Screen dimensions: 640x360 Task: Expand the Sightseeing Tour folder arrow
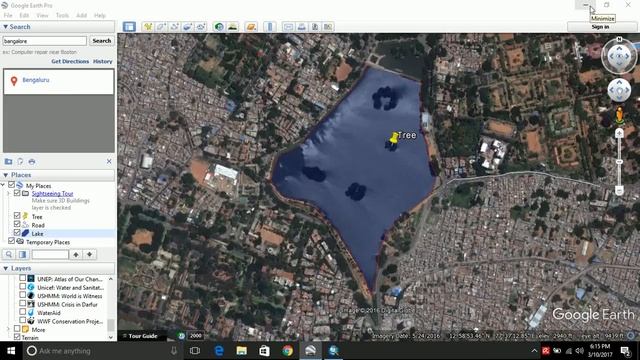[x=9, y=193]
